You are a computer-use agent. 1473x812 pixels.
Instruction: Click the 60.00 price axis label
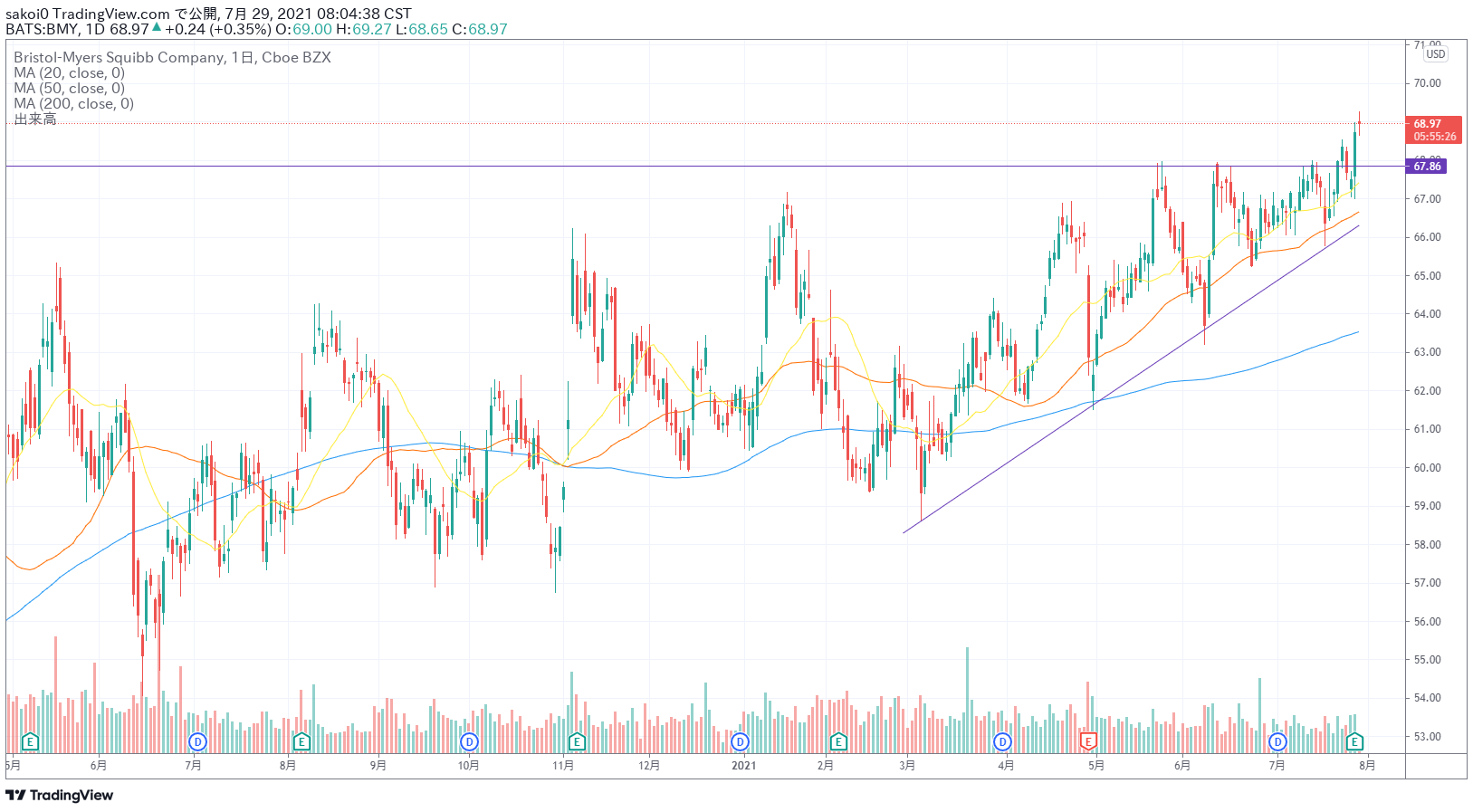tap(1427, 468)
